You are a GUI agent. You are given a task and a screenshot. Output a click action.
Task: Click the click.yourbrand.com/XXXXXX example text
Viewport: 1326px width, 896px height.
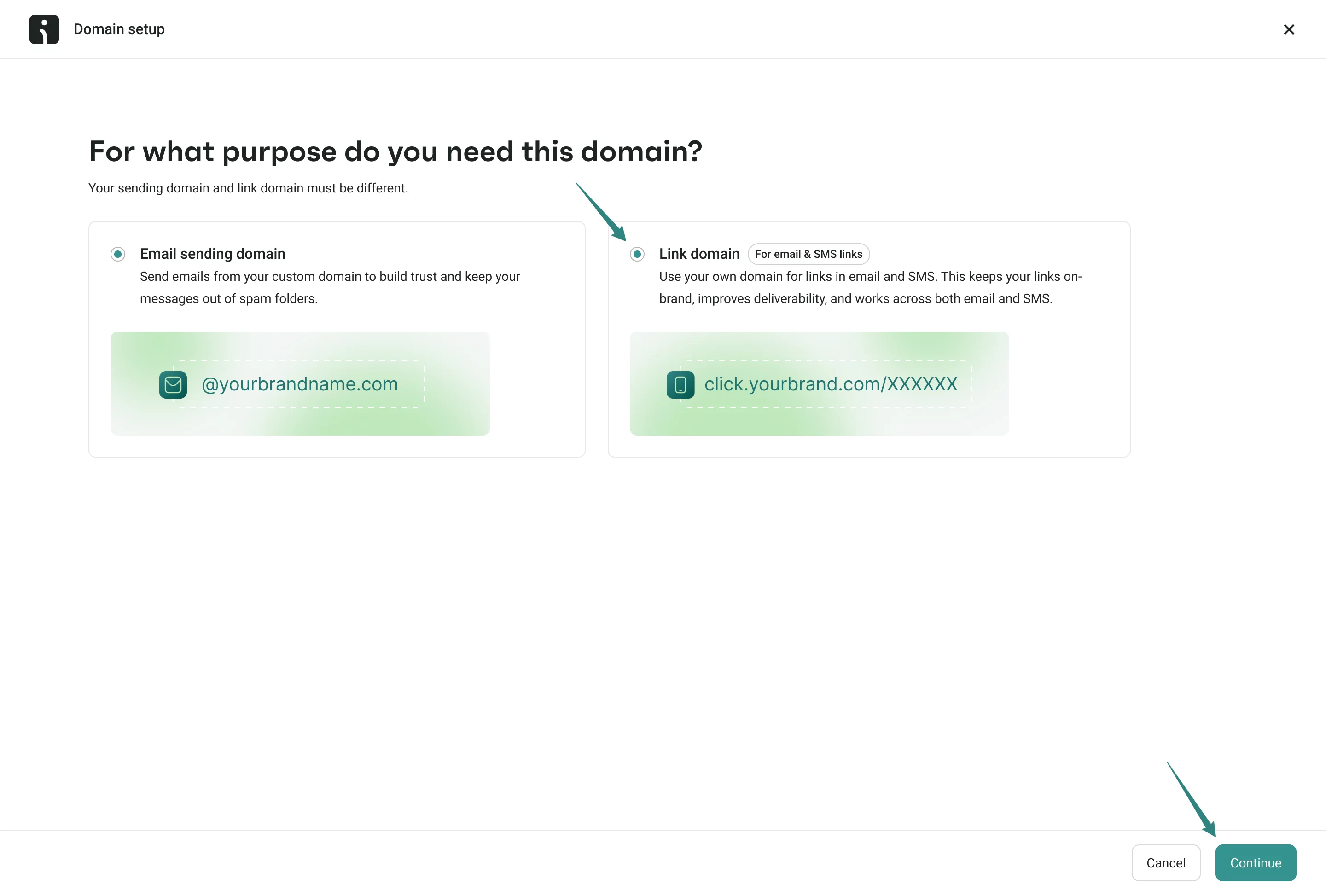coord(830,384)
